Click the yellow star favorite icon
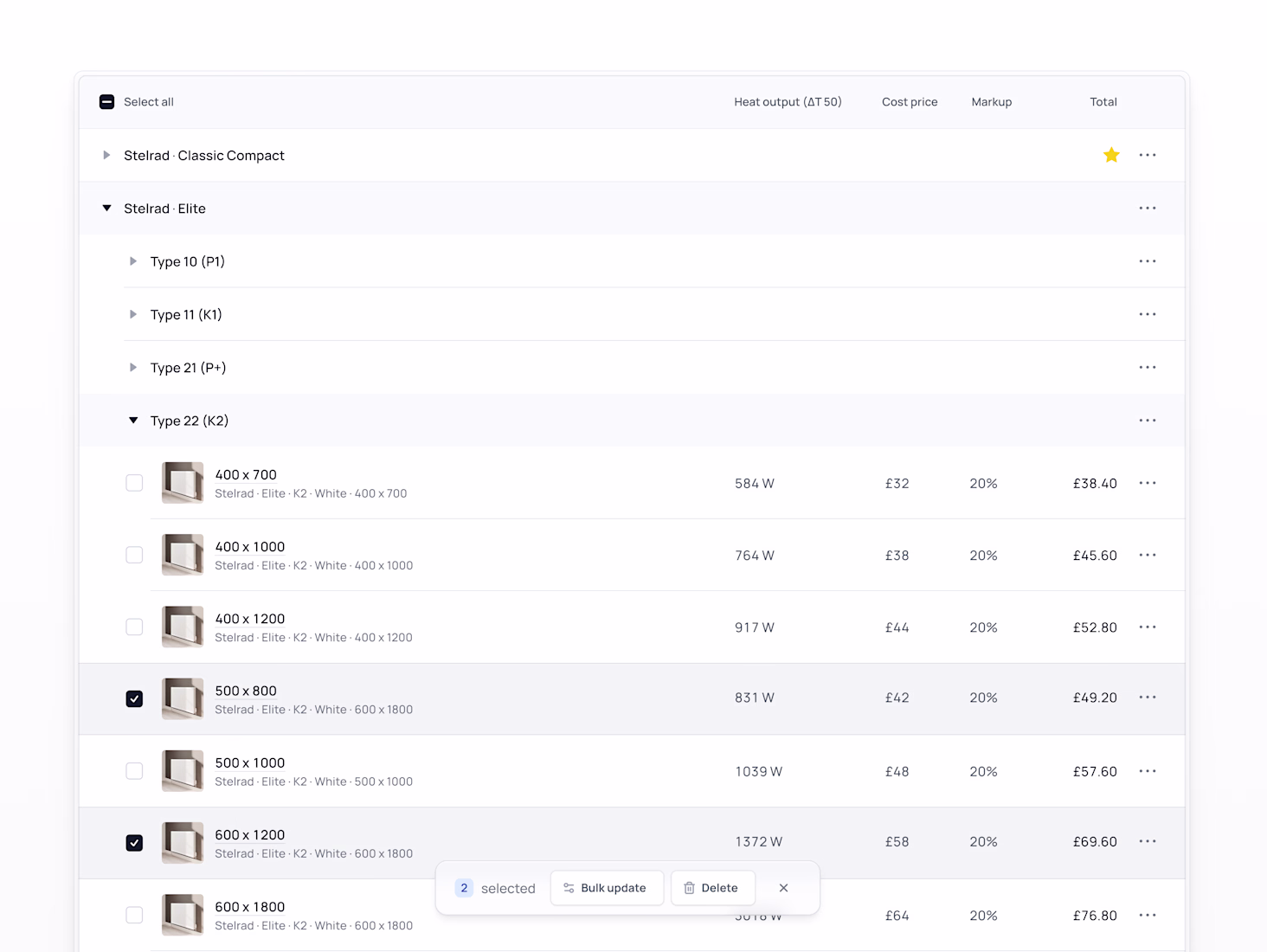The image size is (1267, 952). pos(1111,155)
